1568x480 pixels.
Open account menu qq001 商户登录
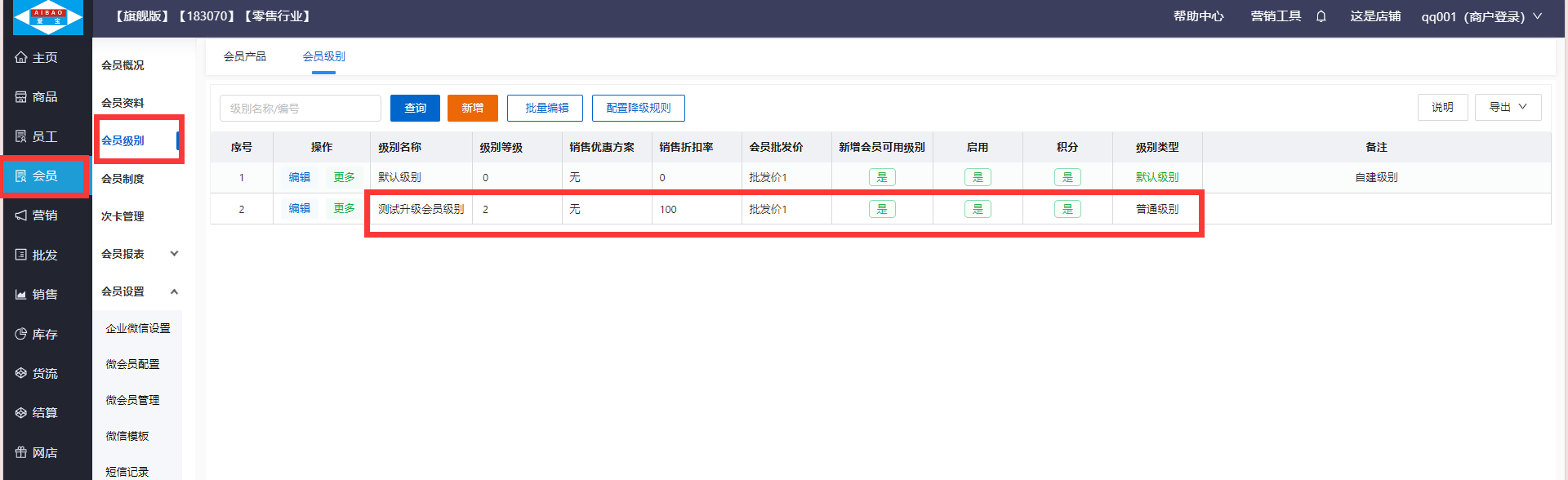(x=1481, y=16)
